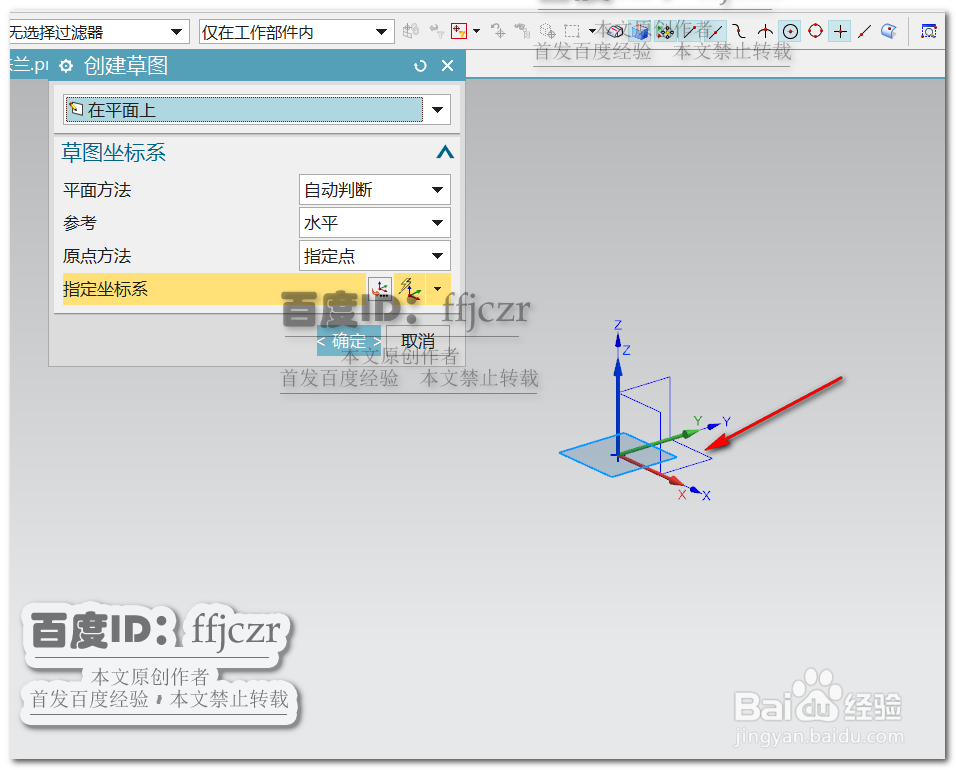Screen dimensions: 956x770
Task: Click the greyed multi-cube icon in toolbar
Action: 411,30
